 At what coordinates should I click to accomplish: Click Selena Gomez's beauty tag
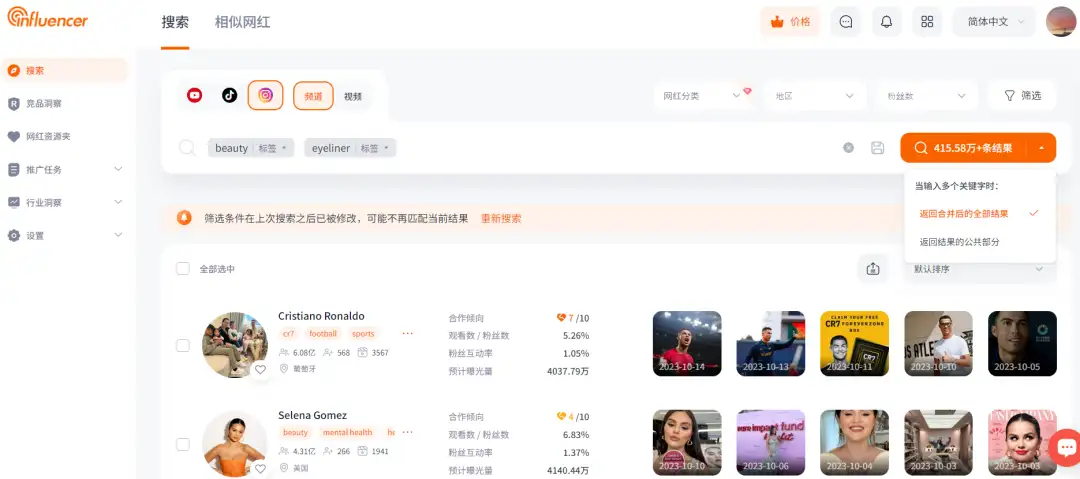coord(295,432)
